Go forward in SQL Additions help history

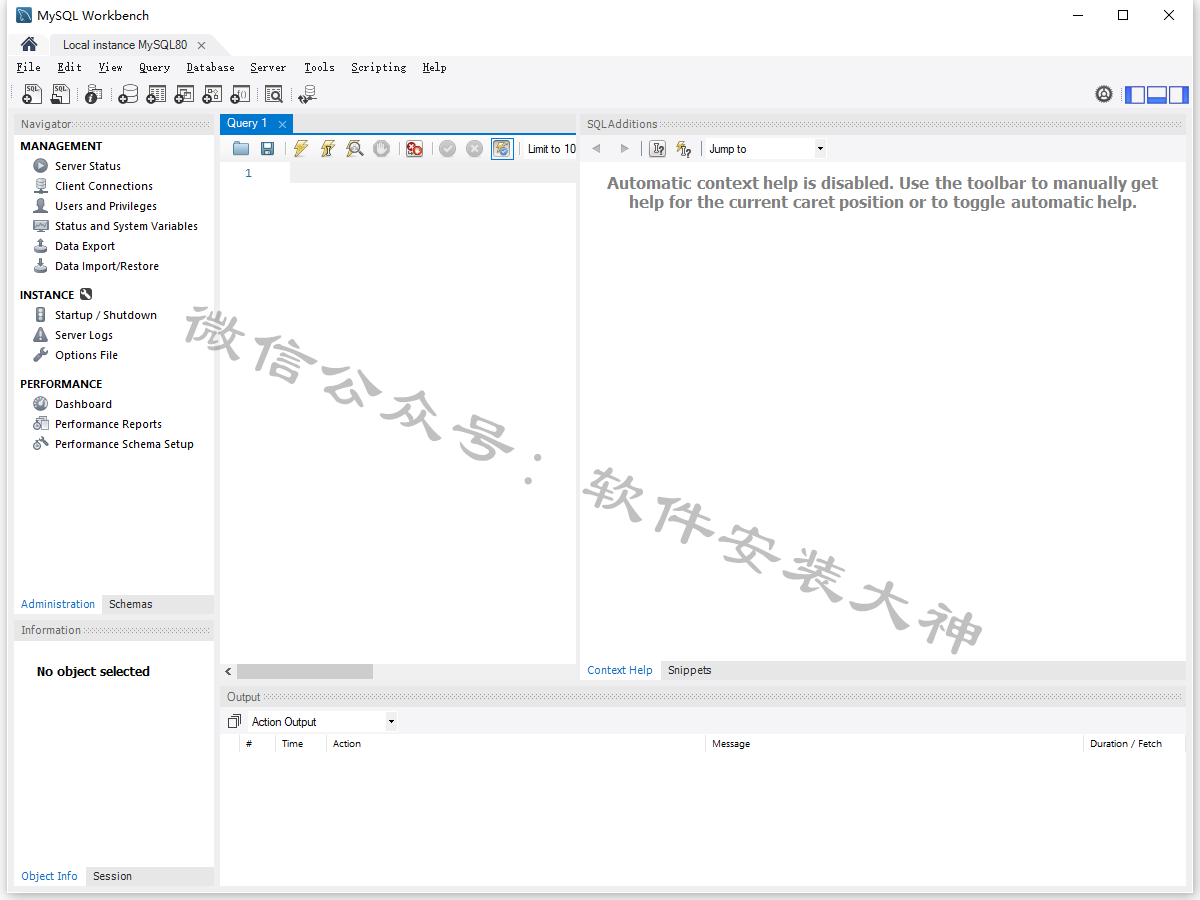[x=625, y=149]
